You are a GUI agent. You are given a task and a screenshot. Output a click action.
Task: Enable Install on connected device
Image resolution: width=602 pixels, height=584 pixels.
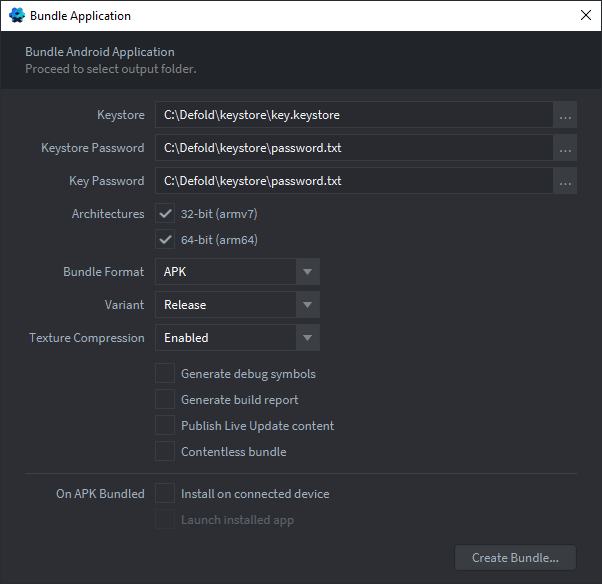point(165,493)
